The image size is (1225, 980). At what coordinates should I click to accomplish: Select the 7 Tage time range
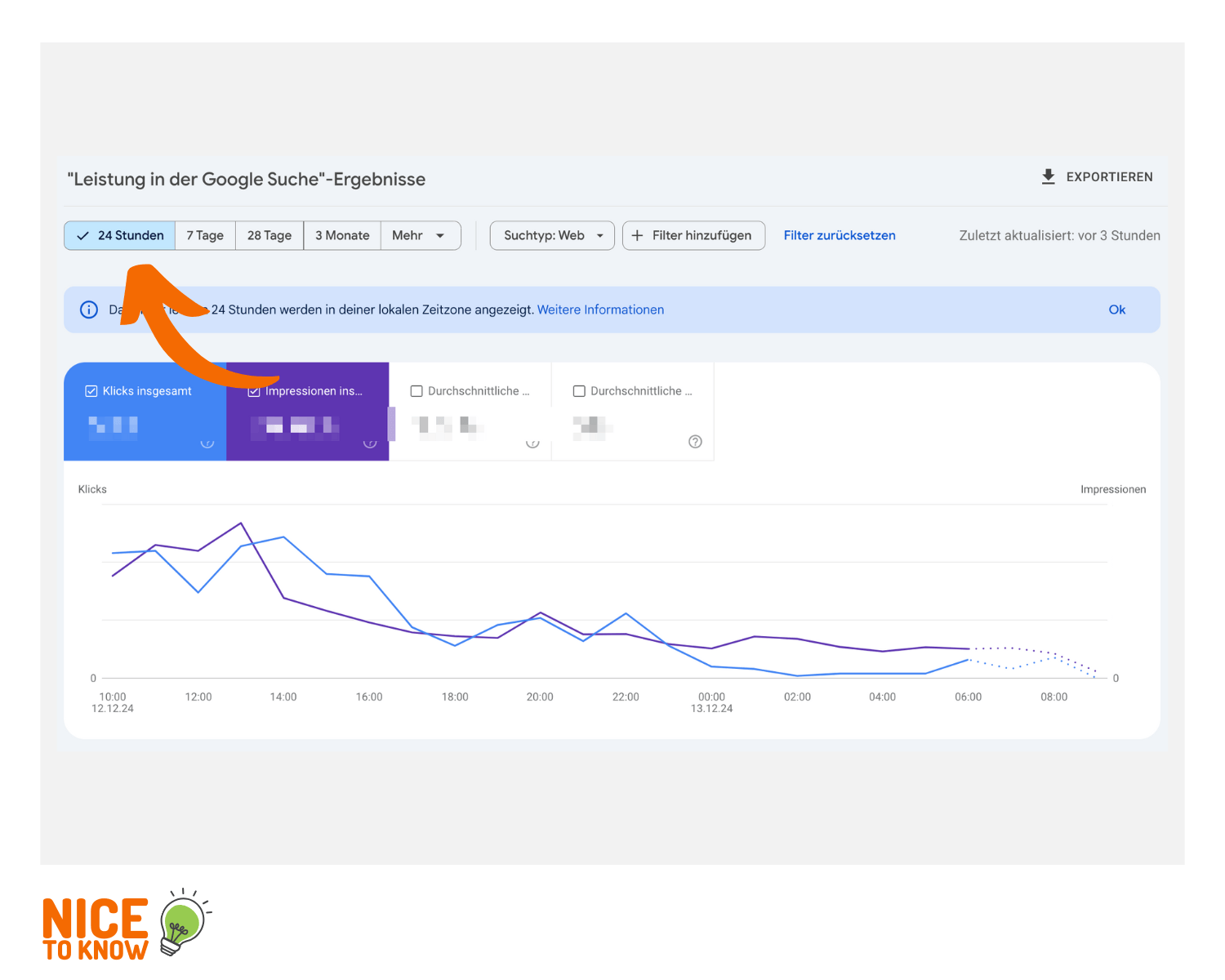(x=205, y=235)
